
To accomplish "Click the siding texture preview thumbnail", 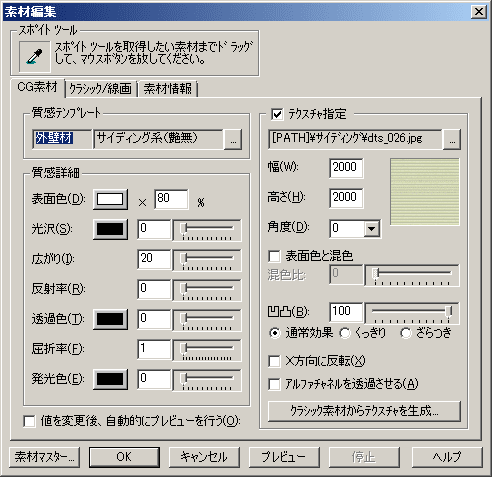I will pos(425,192).
